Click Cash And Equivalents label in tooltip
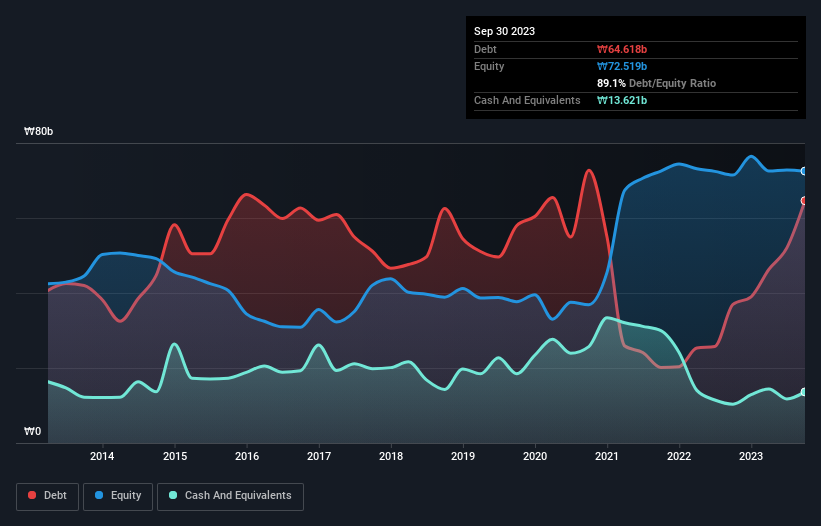 click(527, 100)
